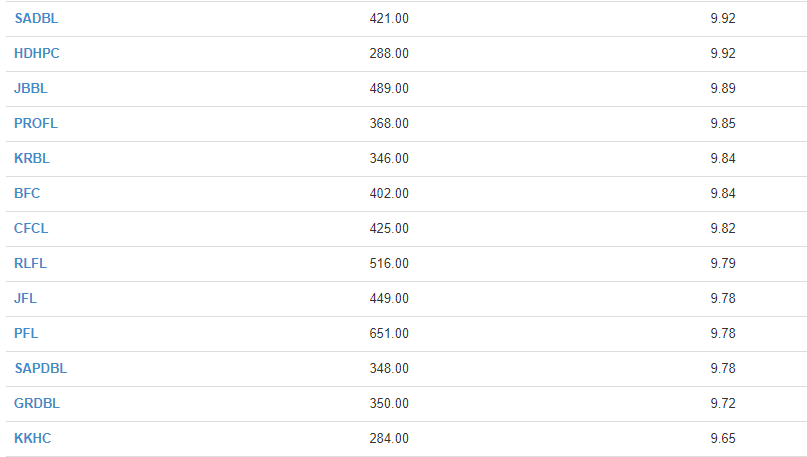Click the 9.89 percent value for JBBL

[723, 89]
